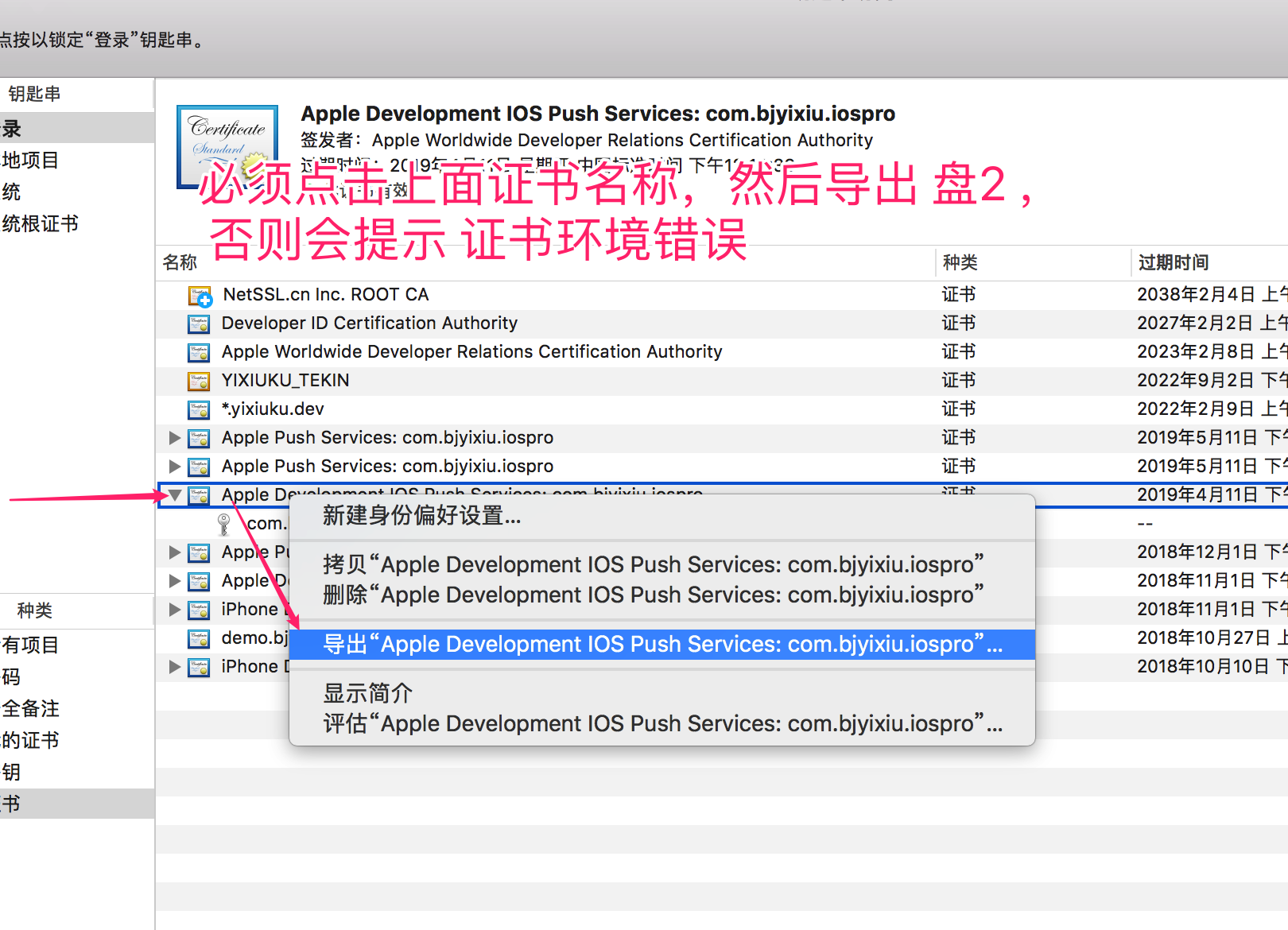The width and height of the screenshot is (1288, 930).
Task: Expand the first Apple Push Services certificate
Action: pyautogui.click(x=175, y=438)
